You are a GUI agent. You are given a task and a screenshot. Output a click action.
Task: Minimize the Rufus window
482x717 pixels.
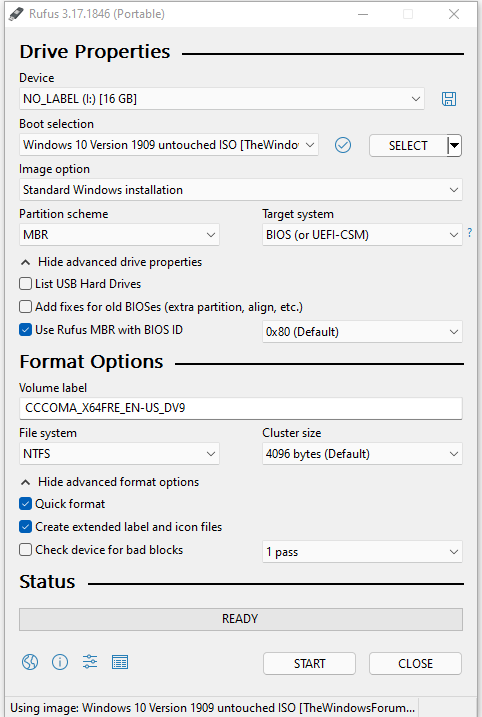(363, 14)
